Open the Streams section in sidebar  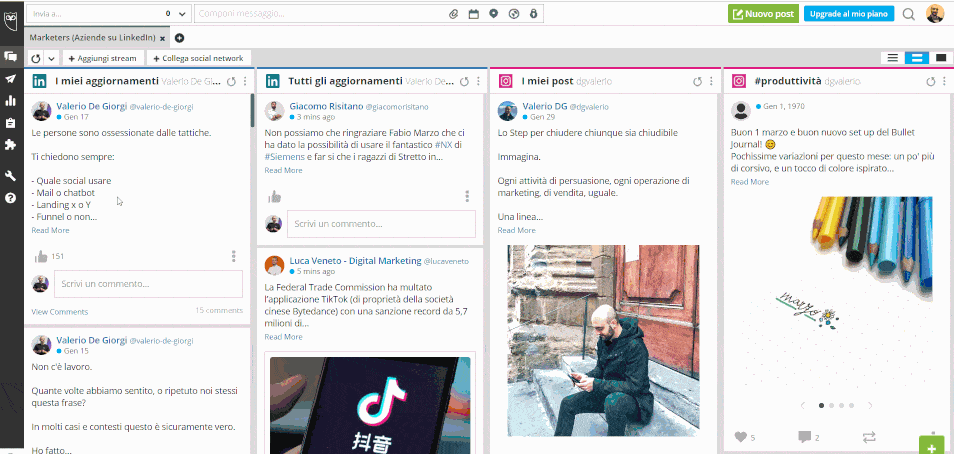click(10, 57)
